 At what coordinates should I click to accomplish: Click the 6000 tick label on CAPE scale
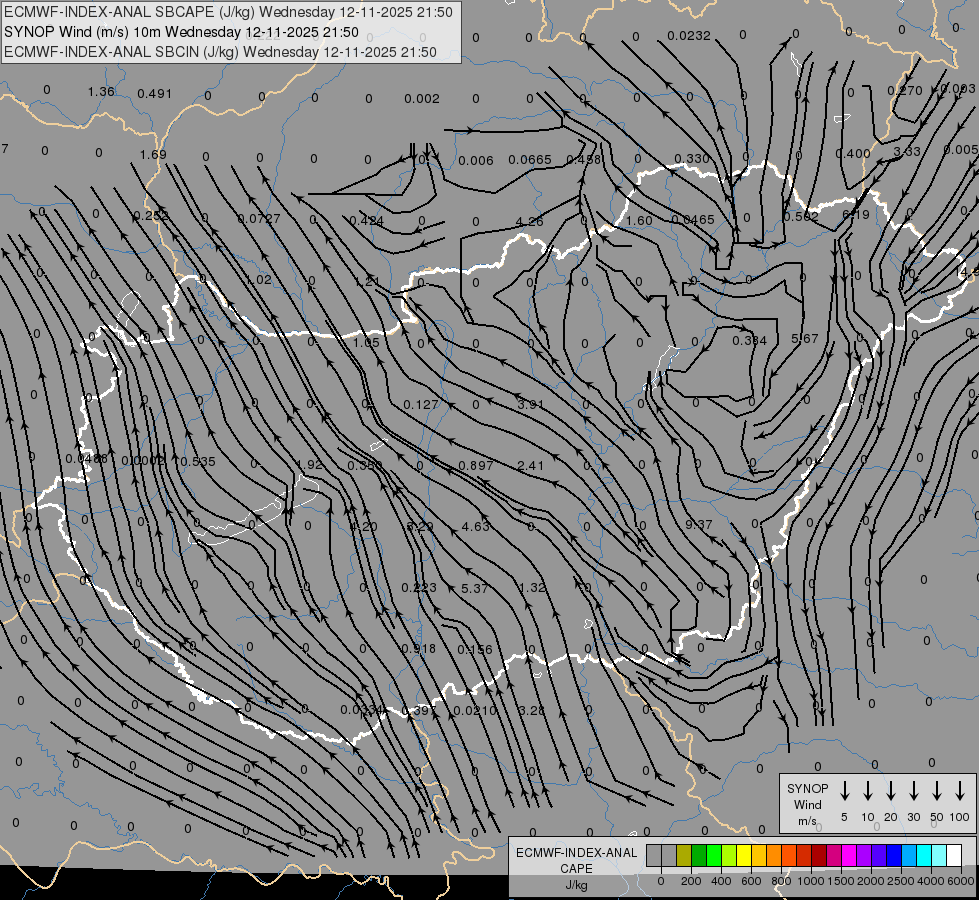[960, 881]
